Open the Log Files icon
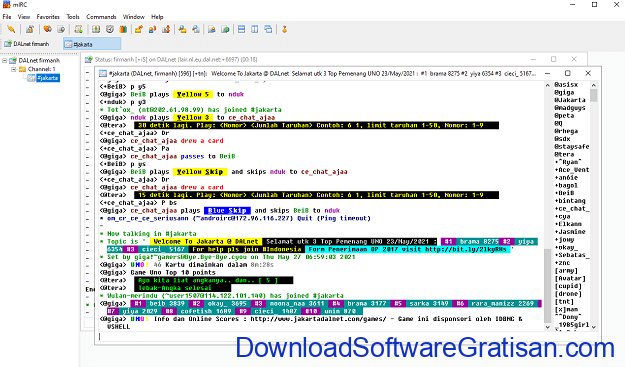Viewport: 625px width, 367px height. coord(196,29)
